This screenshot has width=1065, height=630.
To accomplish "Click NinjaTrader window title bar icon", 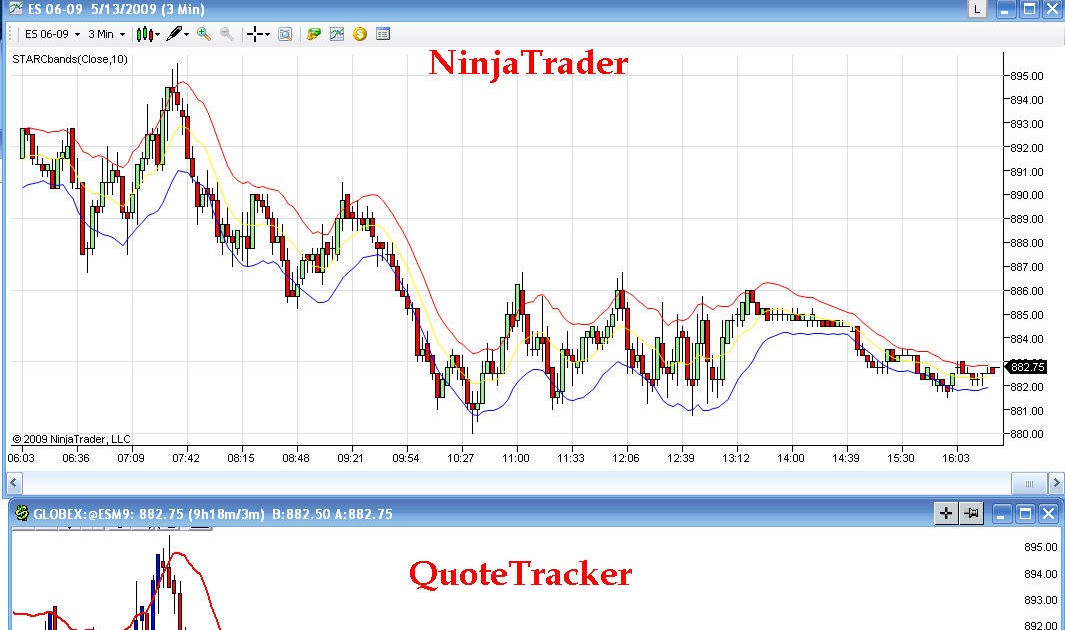I will tap(15, 9).
